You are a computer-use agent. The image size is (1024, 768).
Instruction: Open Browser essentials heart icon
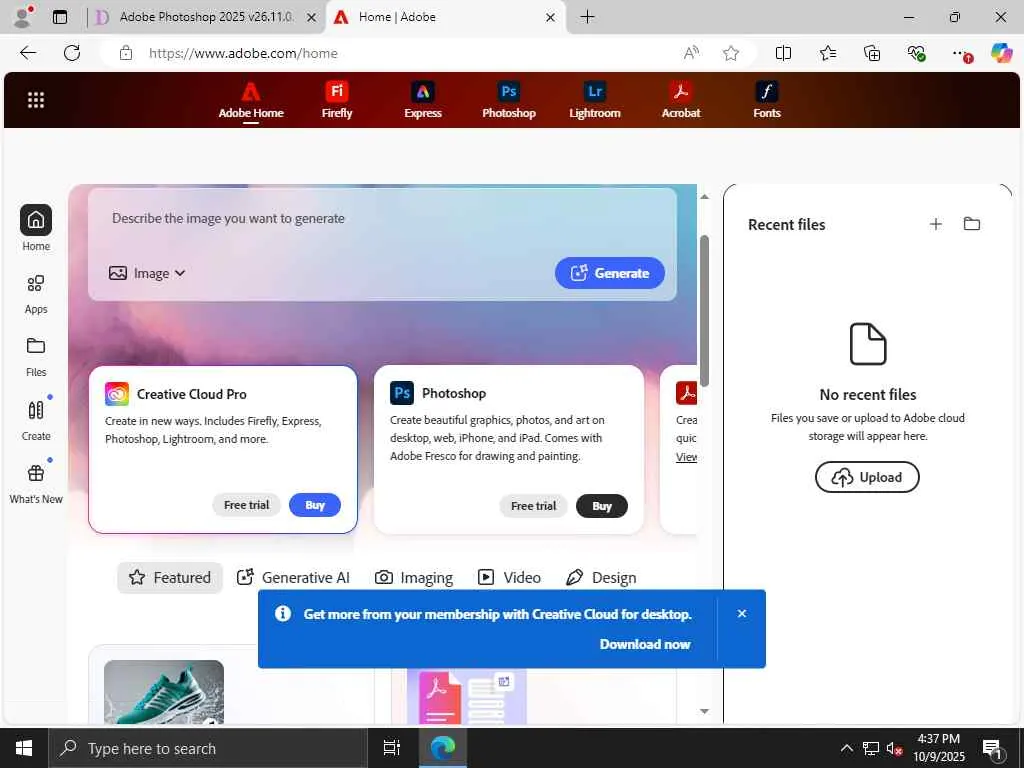[x=916, y=53]
